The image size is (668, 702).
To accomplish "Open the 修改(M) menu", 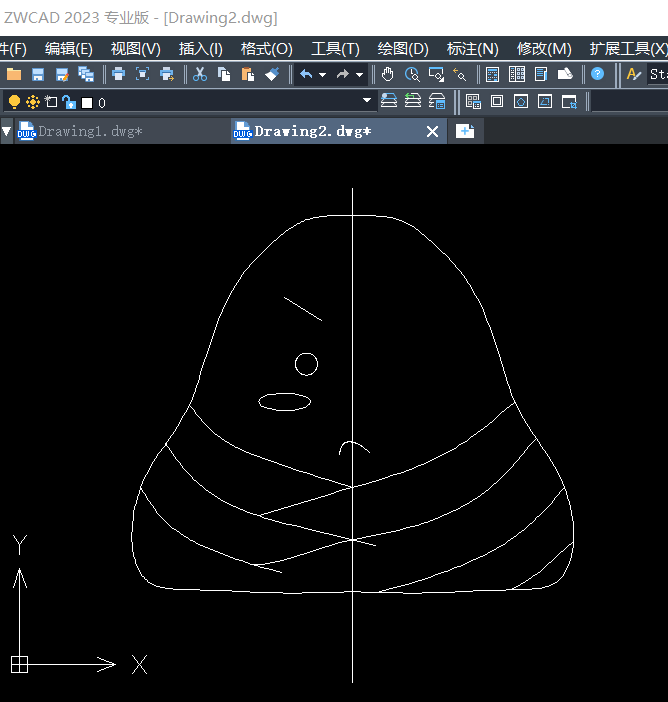I will [x=544, y=49].
